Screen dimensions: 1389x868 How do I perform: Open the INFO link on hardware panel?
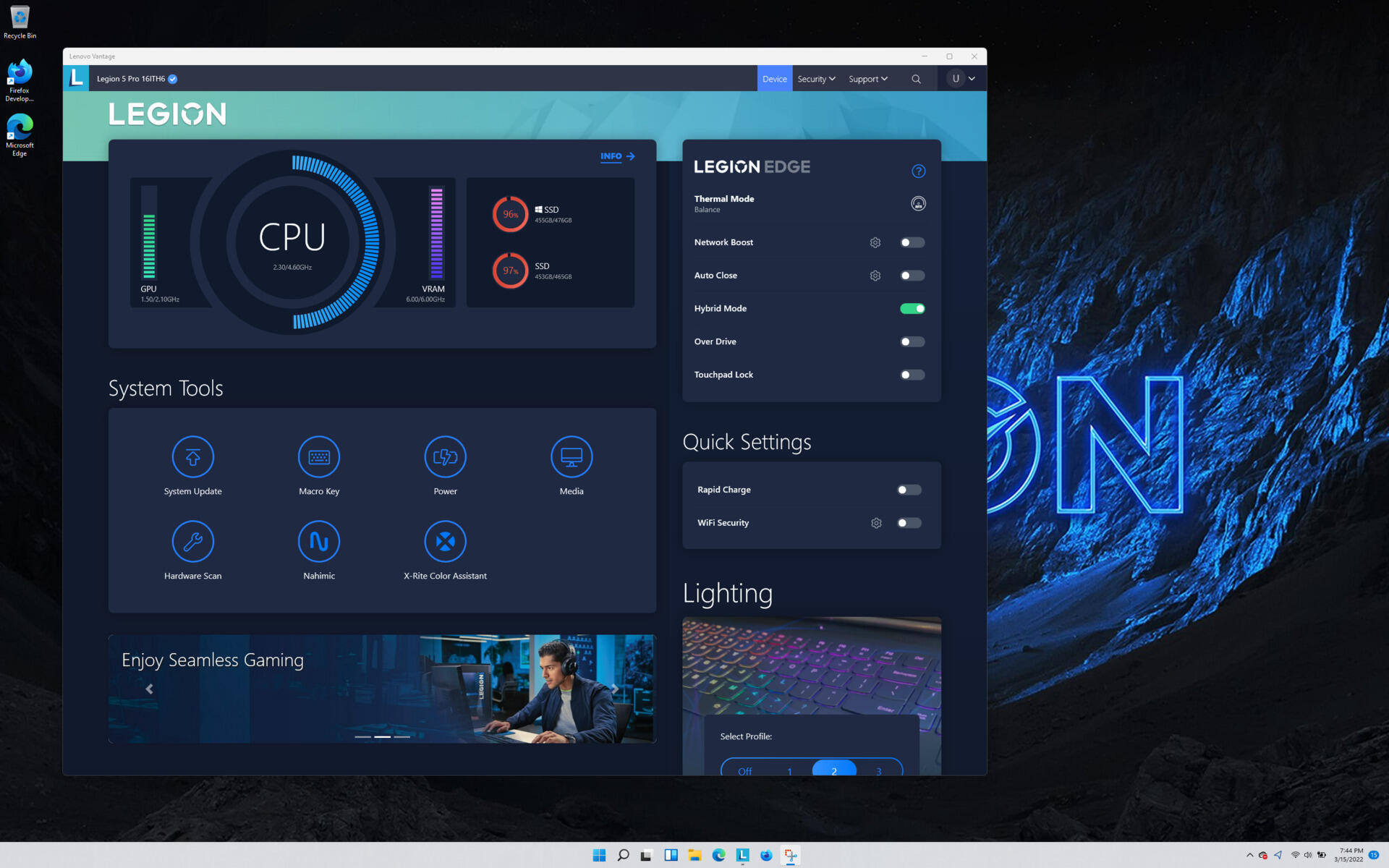point(617,156)
